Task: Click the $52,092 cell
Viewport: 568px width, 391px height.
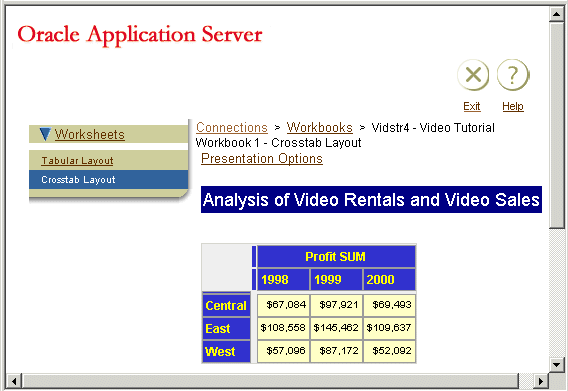Action: 389,351
